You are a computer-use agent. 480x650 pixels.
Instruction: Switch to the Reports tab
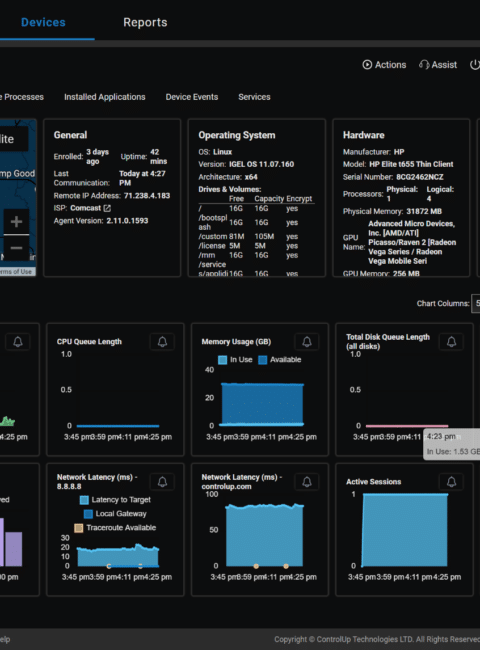(x=145, y=22)
